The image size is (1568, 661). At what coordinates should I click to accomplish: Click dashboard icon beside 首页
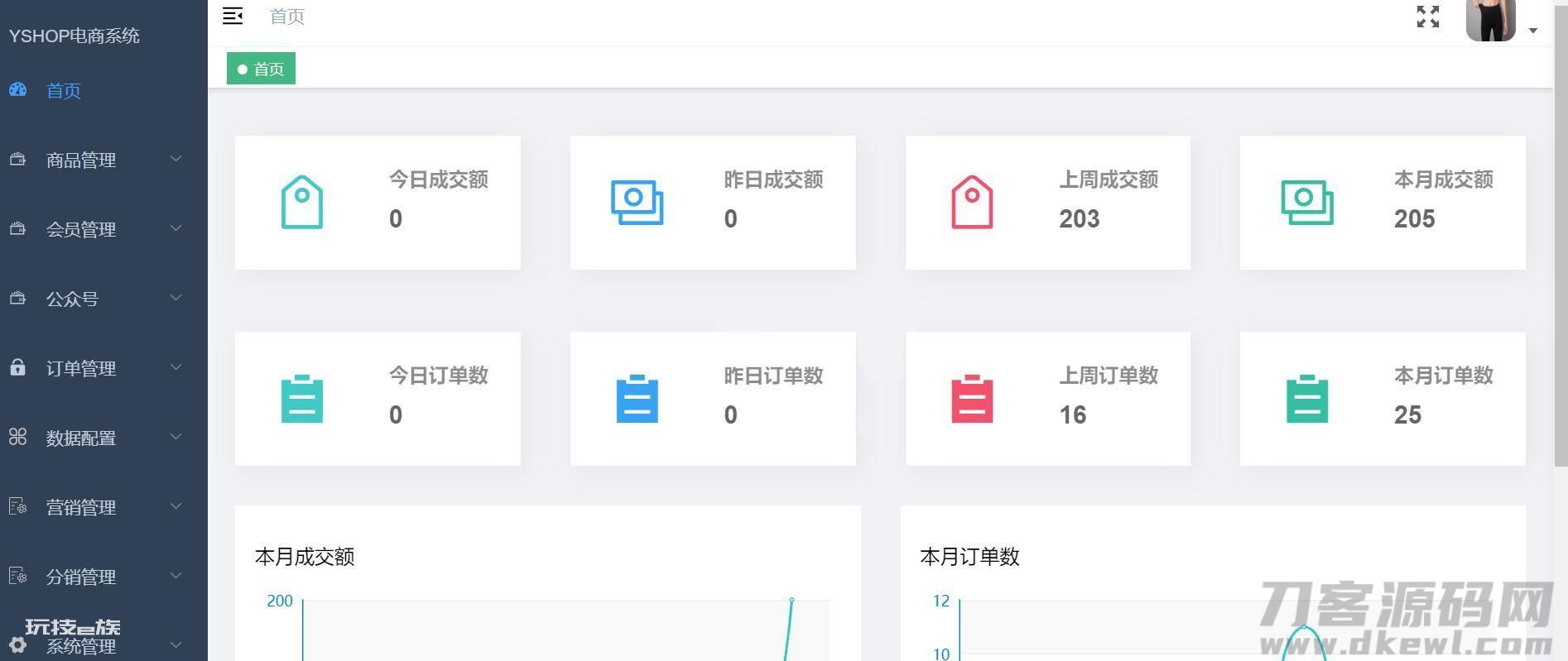17,89
